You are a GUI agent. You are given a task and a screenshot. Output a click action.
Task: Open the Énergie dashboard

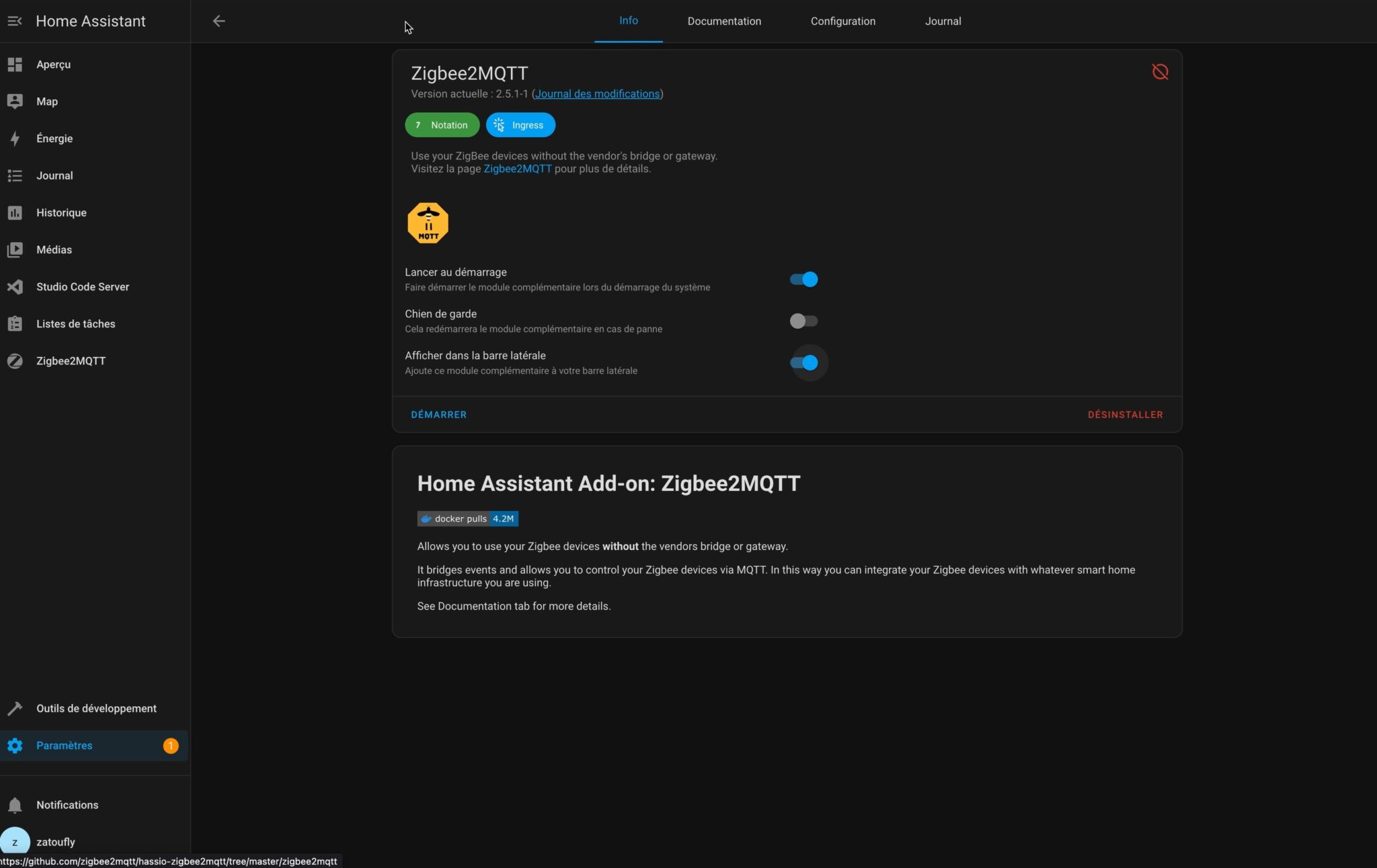[x=54, y=139]
